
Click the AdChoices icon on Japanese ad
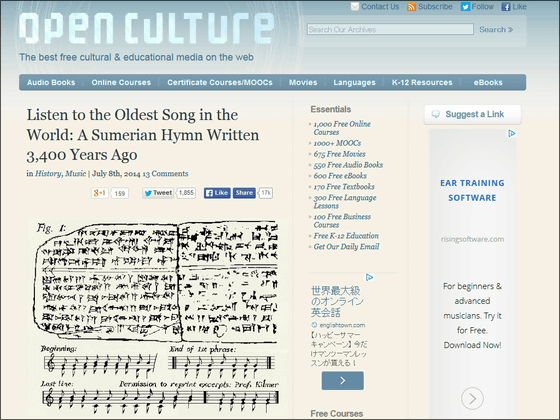(x=370, y=278)
